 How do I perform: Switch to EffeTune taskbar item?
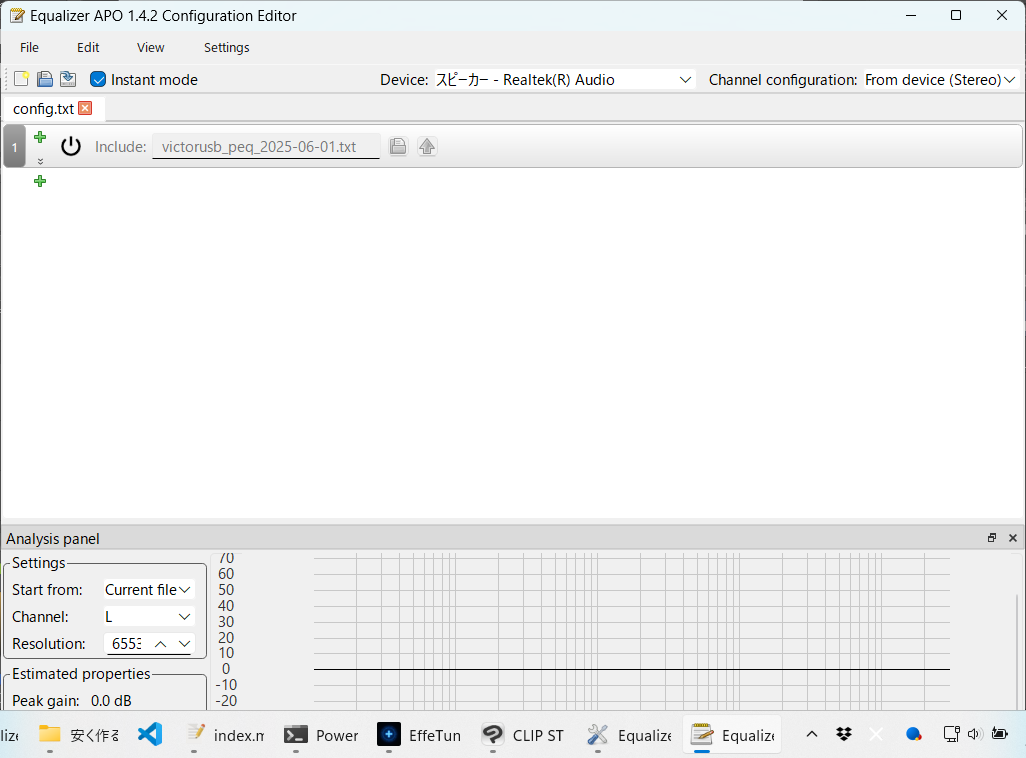coord(419,734)
